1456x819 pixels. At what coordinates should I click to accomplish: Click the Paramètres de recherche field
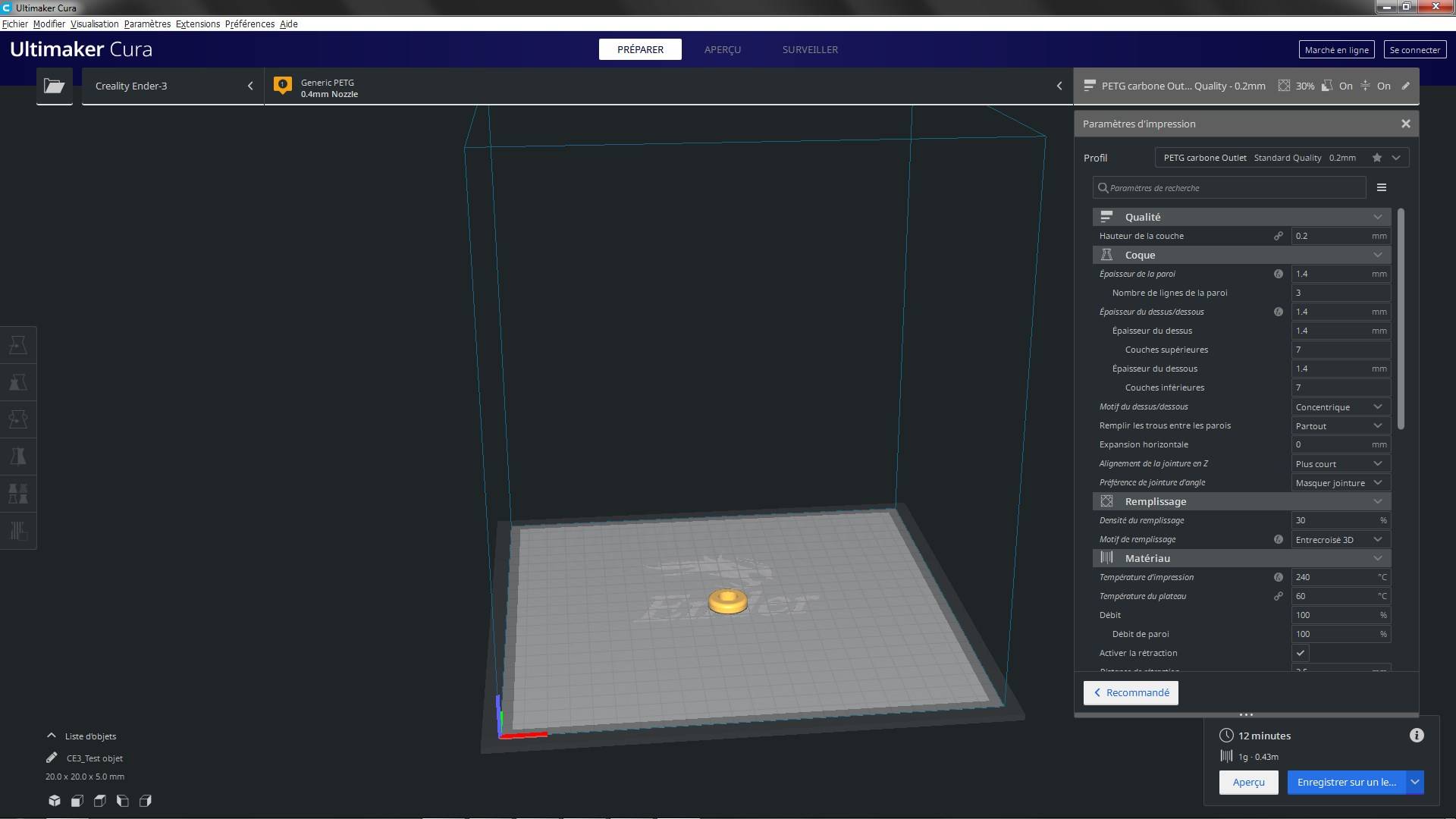click(x=1229, y=187)
